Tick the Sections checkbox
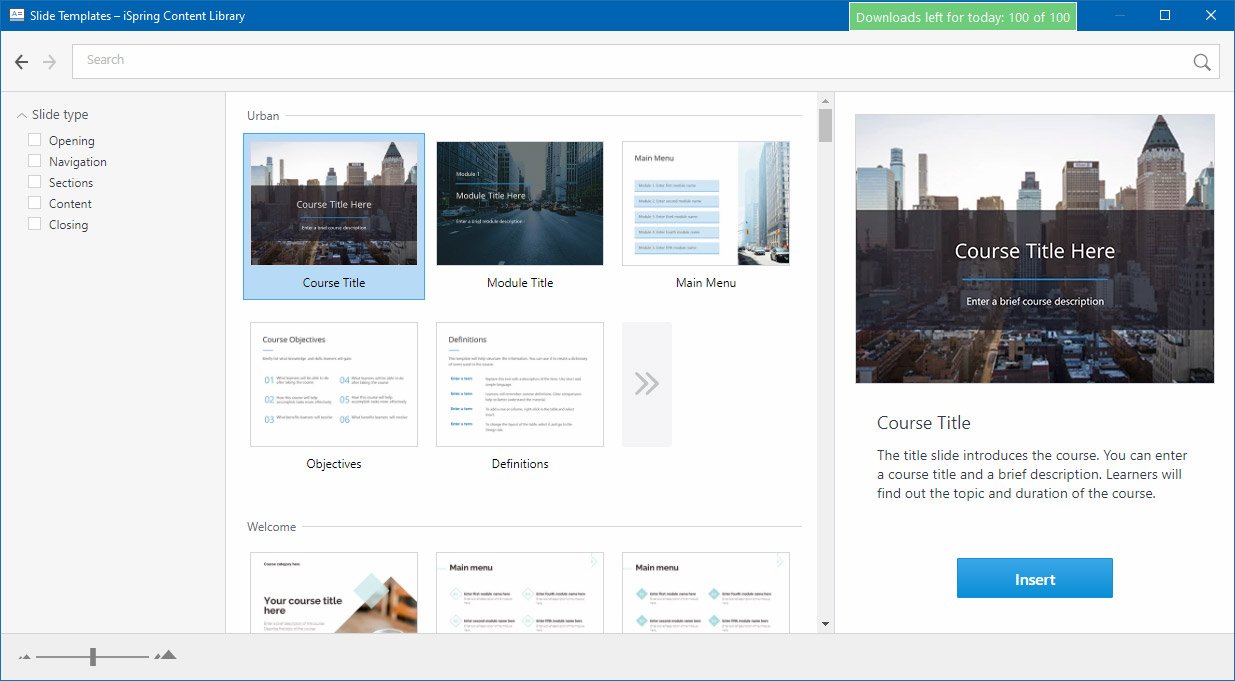 [35, 182]
